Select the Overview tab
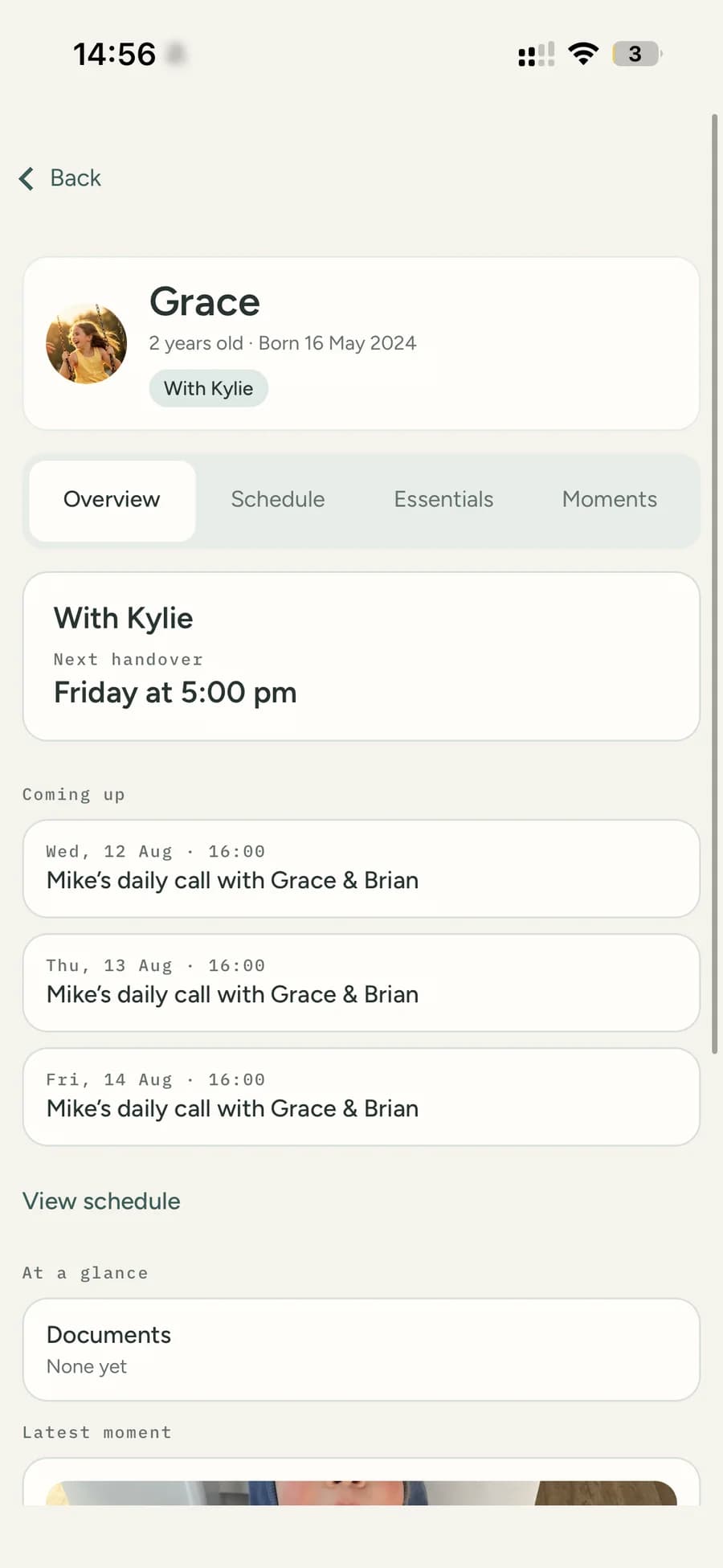The width and height of the screenshot is (723, 1568). click(112, 500)
